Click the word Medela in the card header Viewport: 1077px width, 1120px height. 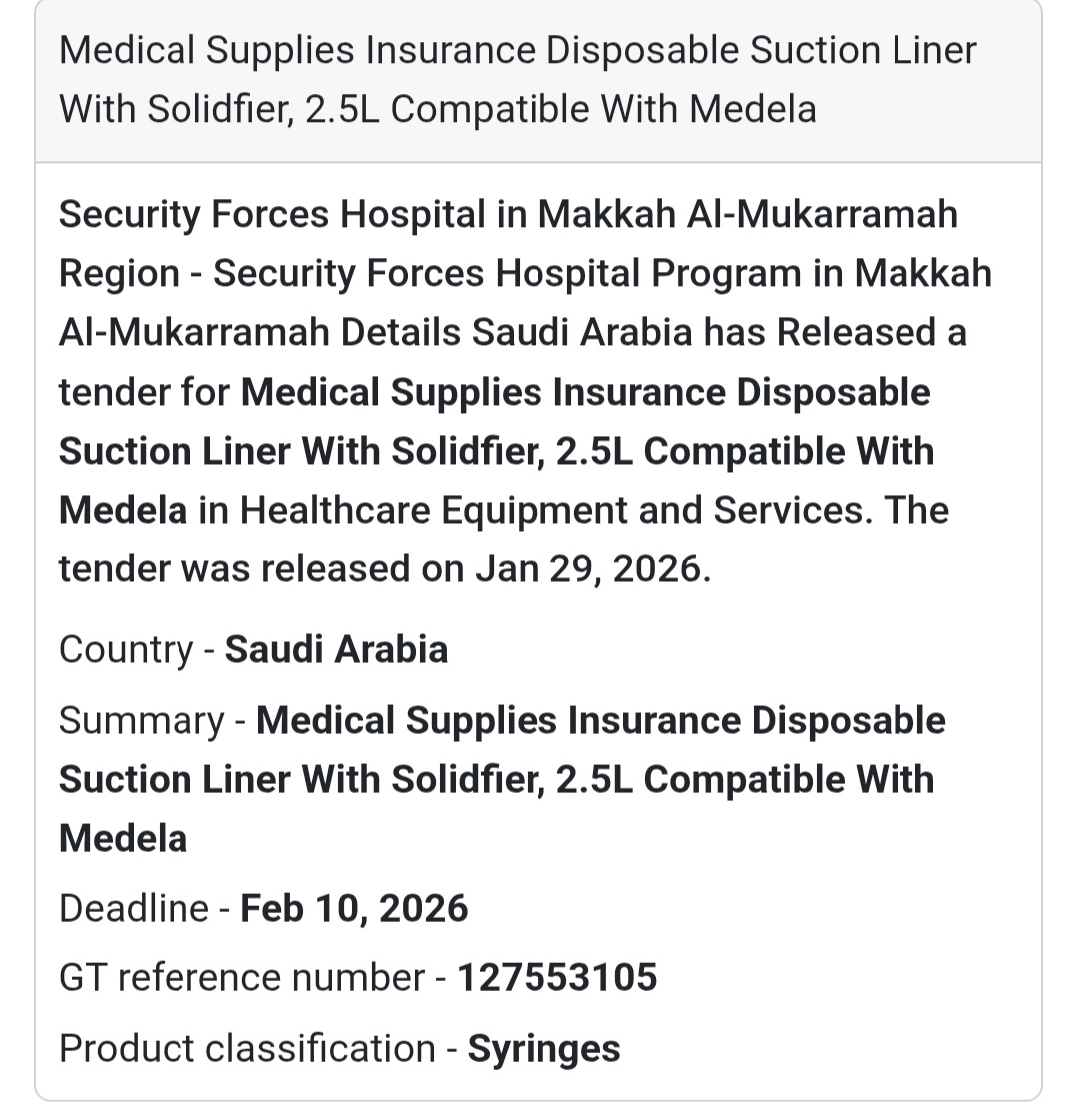[753, 108]
